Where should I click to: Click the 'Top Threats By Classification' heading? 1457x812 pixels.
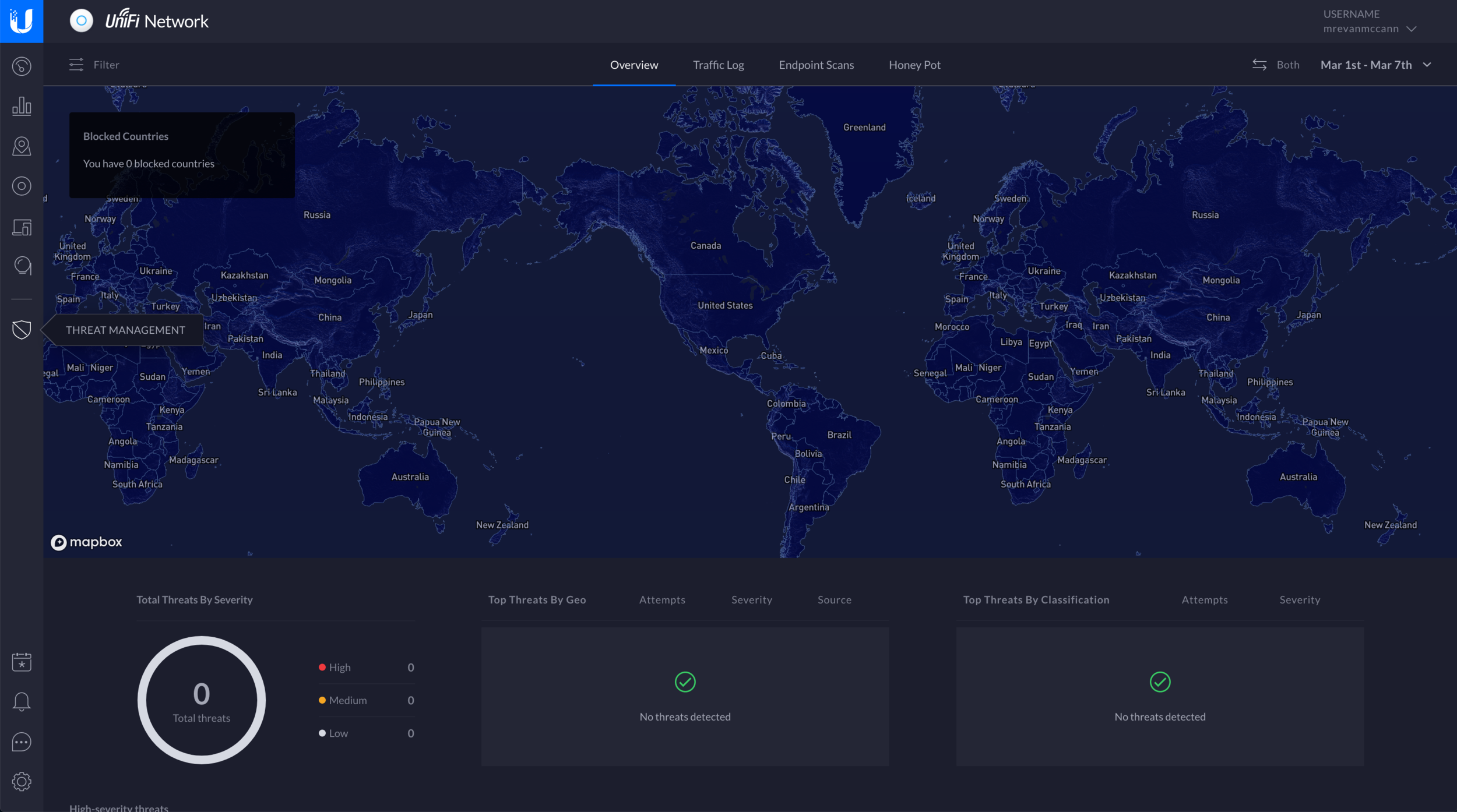click(x=1036, y=600)
